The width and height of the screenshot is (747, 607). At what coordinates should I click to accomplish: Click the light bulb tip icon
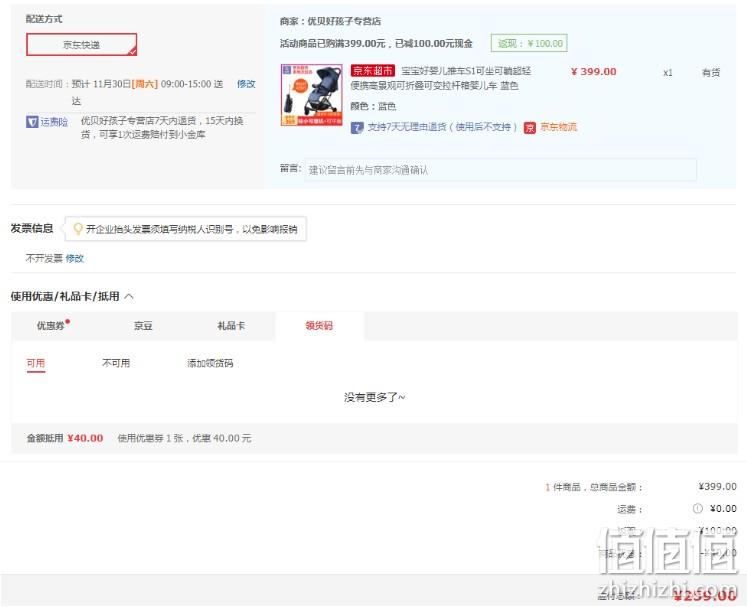(77, 229)
